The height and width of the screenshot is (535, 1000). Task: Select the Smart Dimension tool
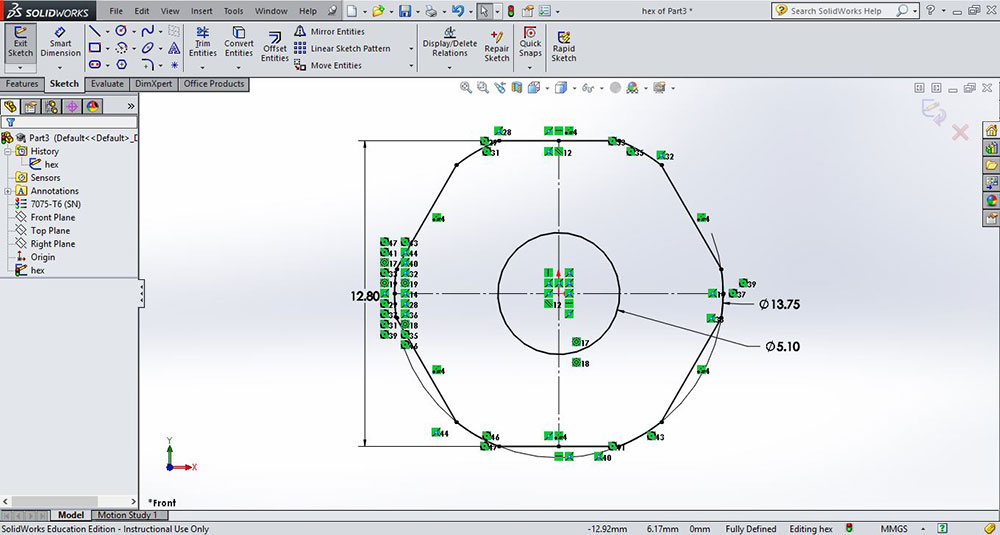coord(61,43)
